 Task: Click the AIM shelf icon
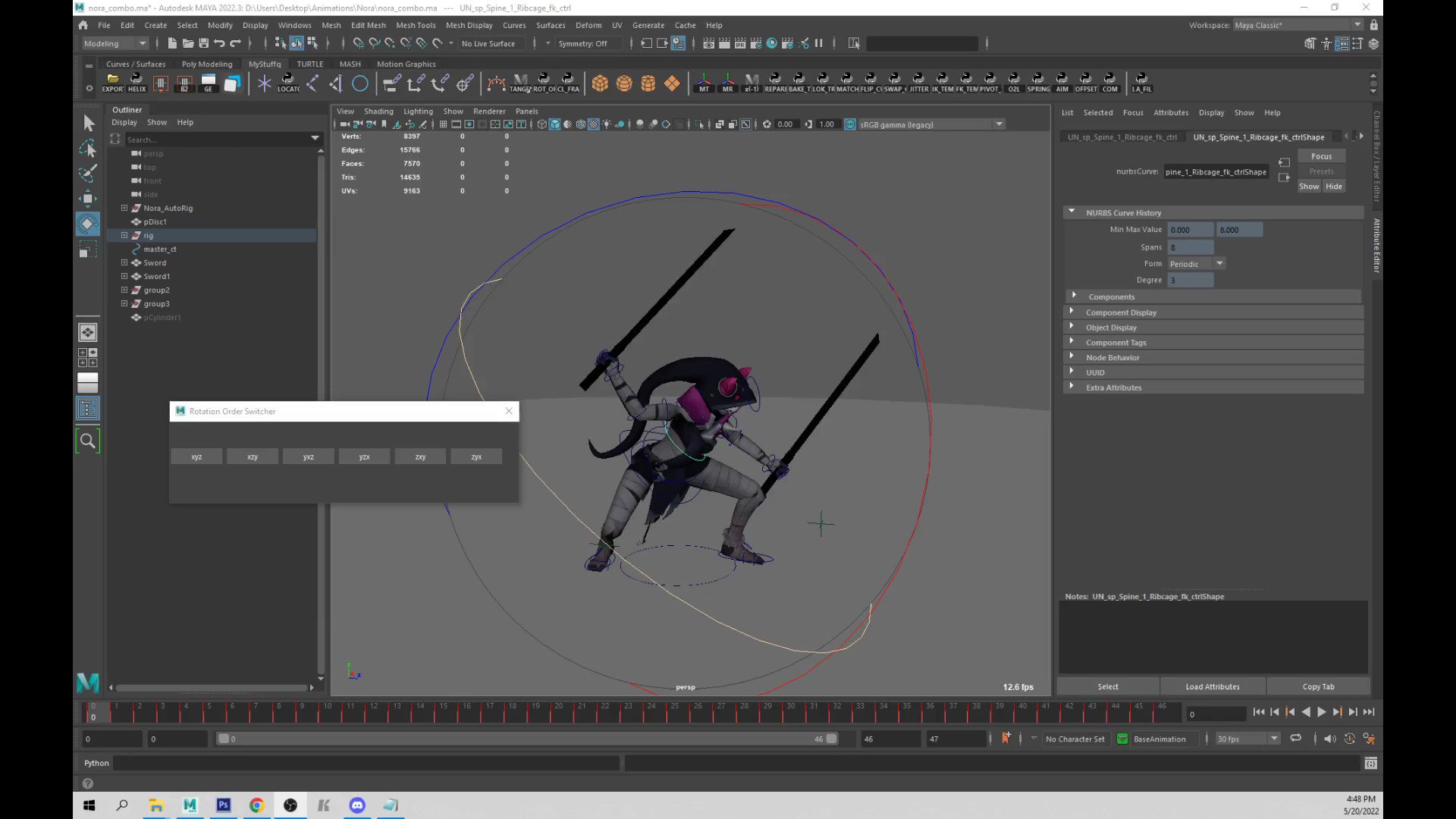pos(1062,82)
